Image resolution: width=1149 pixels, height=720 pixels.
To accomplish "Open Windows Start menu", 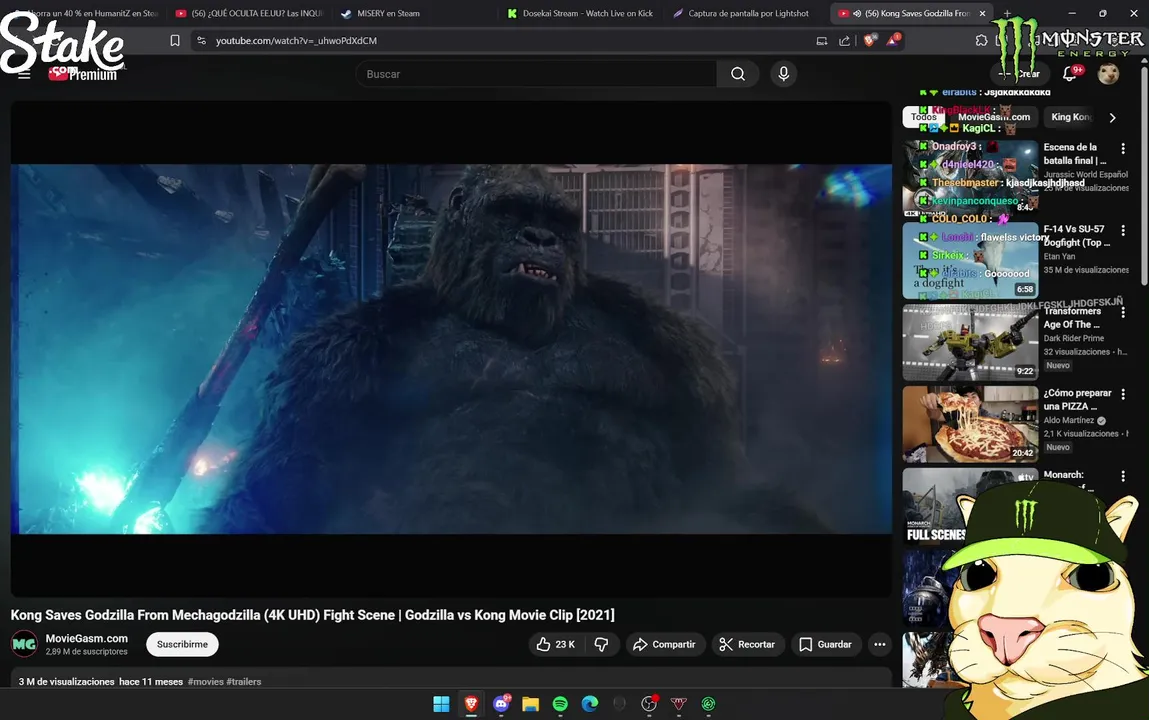I will click(441, 704).
